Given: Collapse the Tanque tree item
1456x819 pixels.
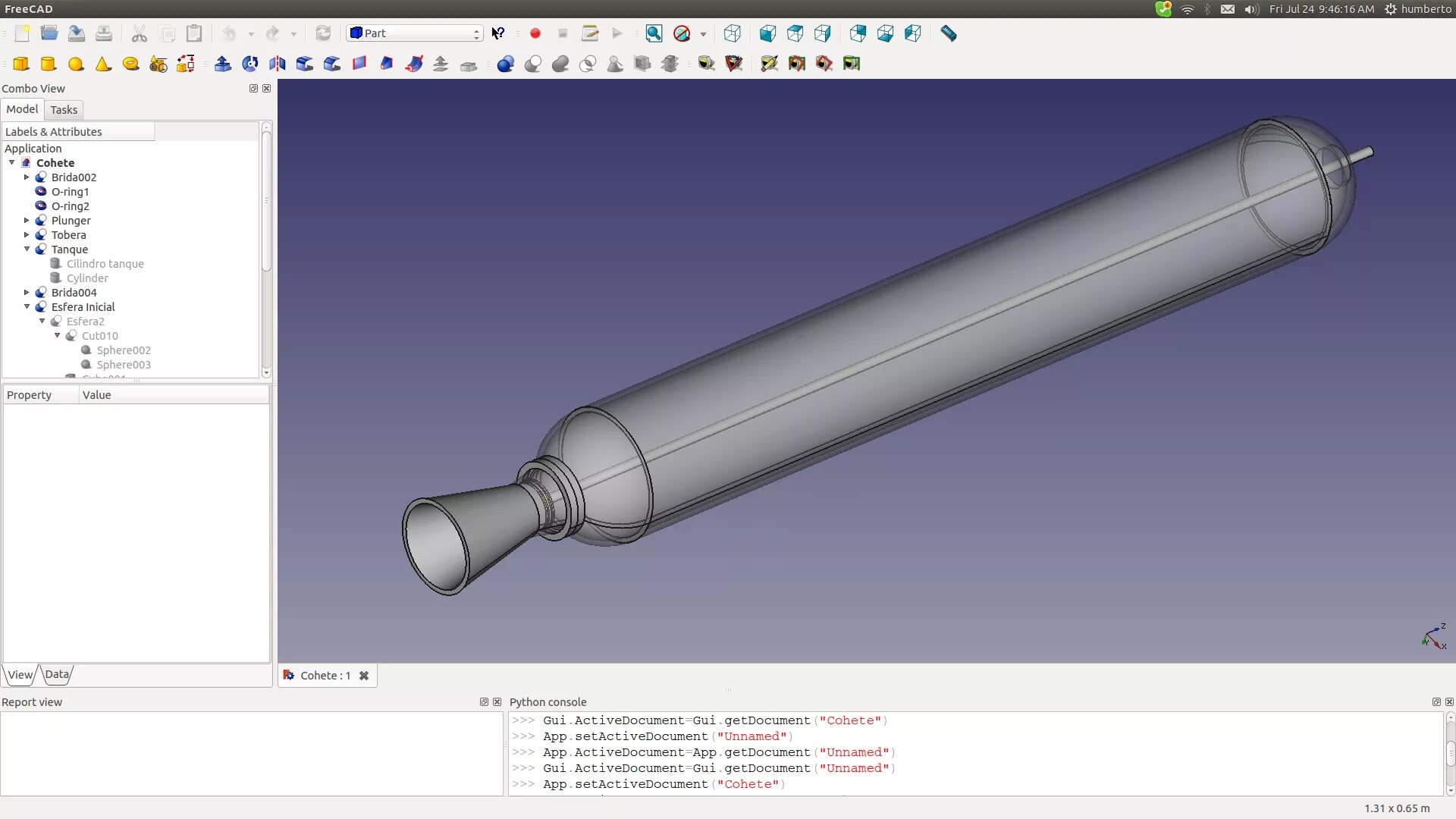Looking at the screenshot, I should (x=27, y=249).
